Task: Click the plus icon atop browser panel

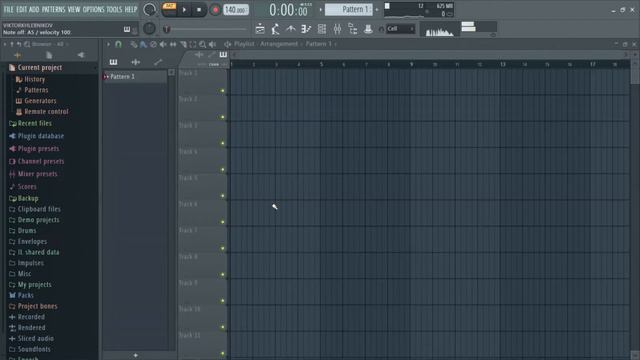Action: [18, 55]
